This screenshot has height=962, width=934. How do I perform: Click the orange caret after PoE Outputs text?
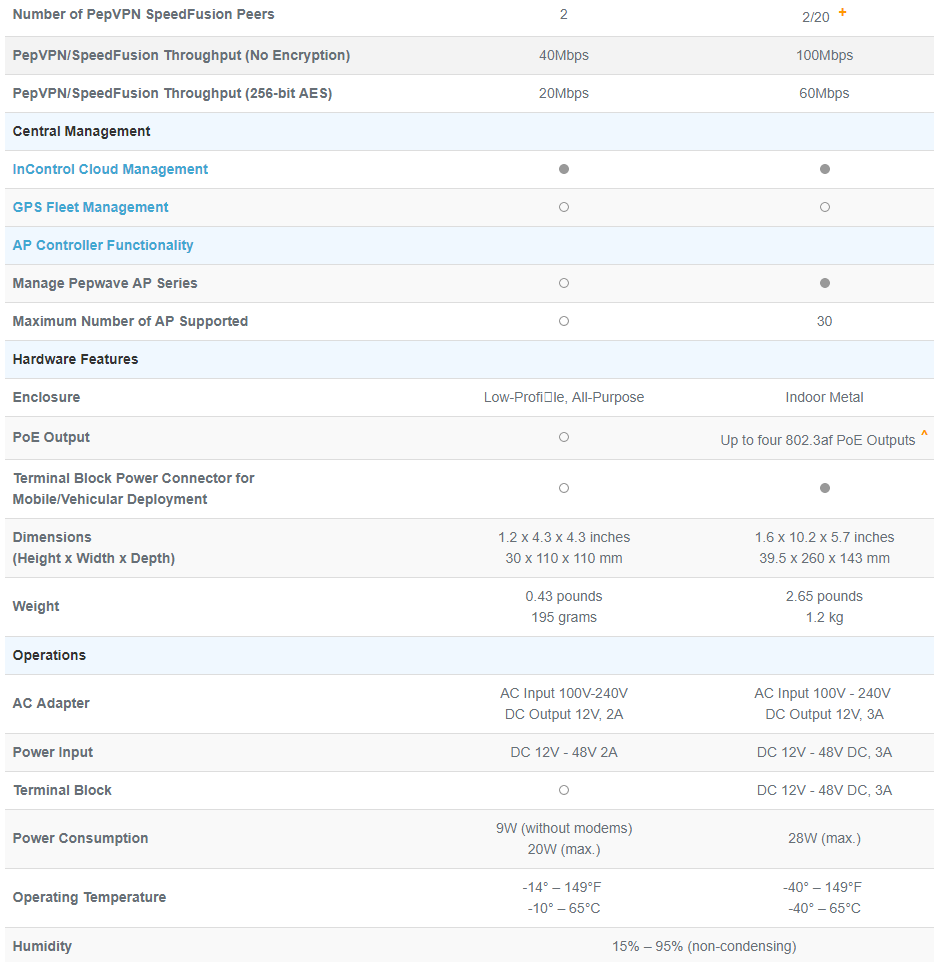coord(924,435)
